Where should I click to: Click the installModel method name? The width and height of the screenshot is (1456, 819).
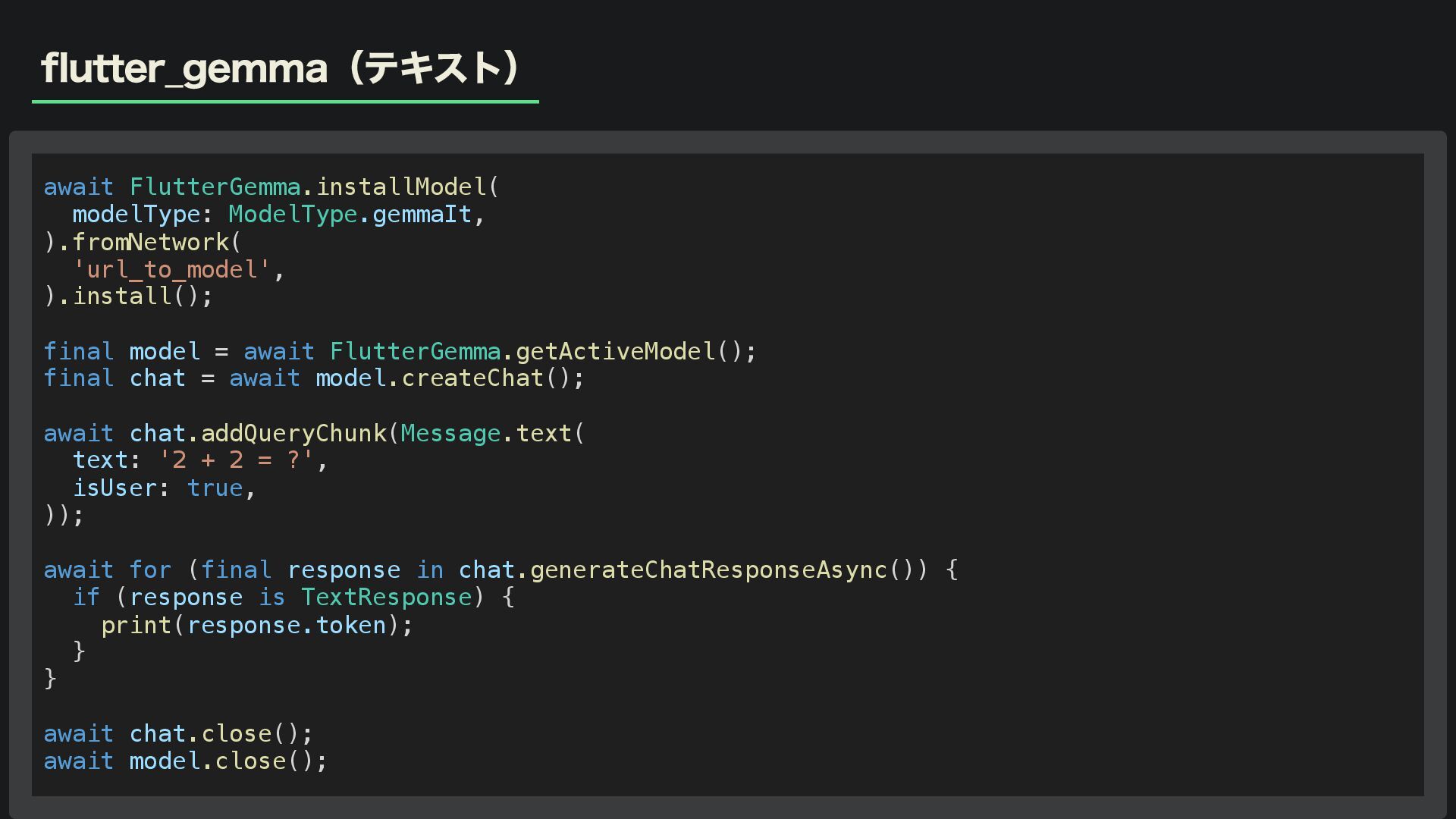[400, 187]
